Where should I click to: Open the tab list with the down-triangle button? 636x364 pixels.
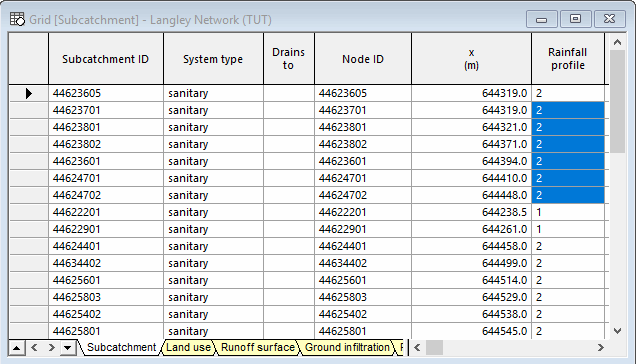[68, 348]
